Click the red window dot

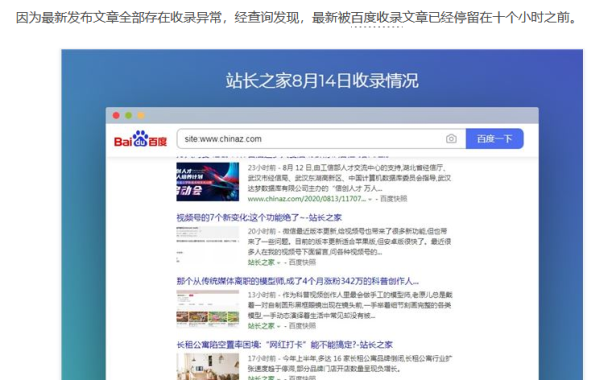click(x=116, y=115)
